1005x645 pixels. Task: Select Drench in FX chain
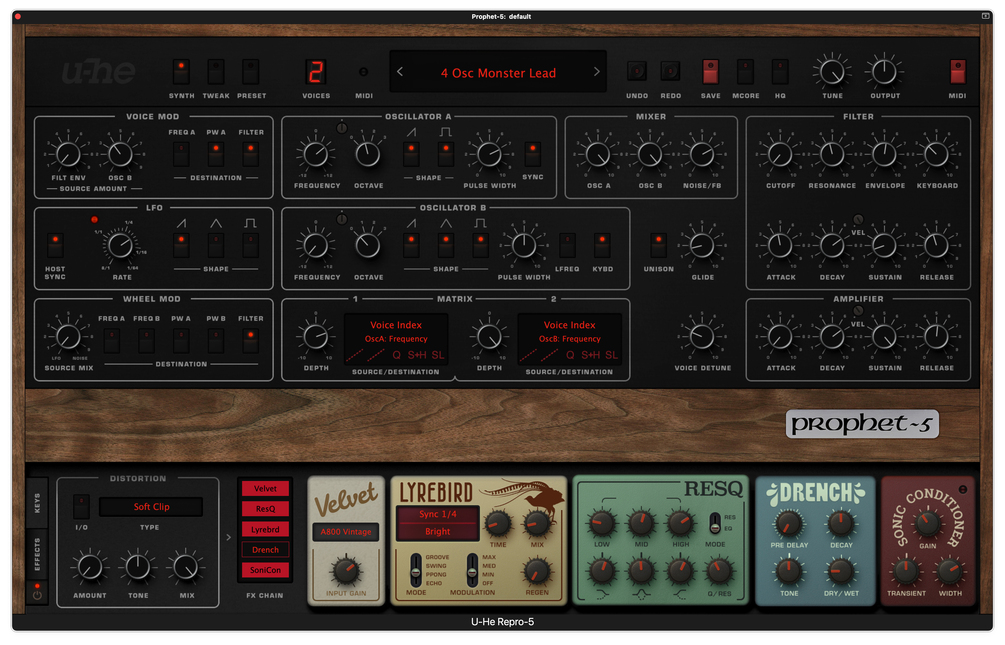(265, 550)
